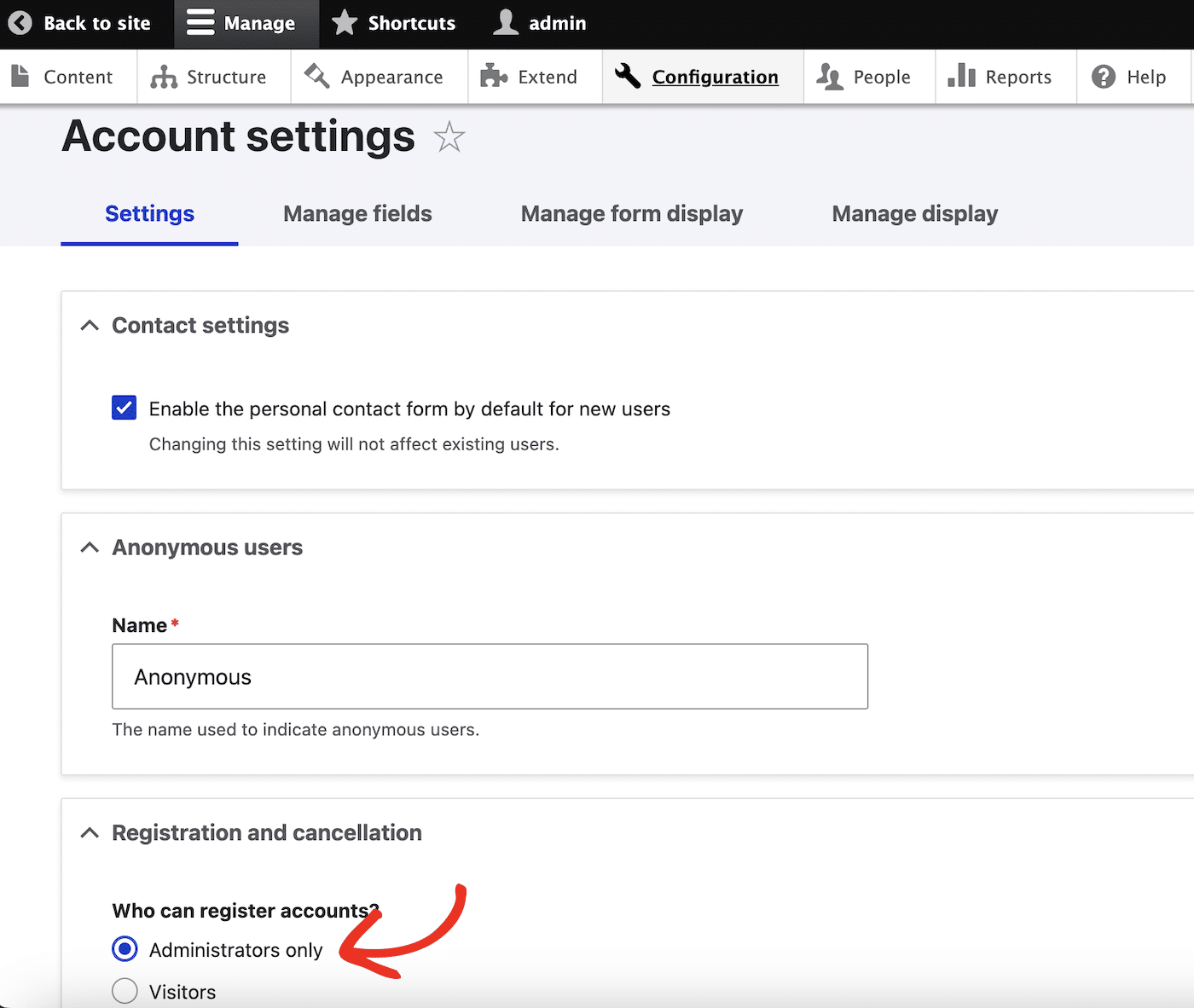Open the Manage form display tab
Viewport: 1194px width, 1008px height.
[632, 213]
